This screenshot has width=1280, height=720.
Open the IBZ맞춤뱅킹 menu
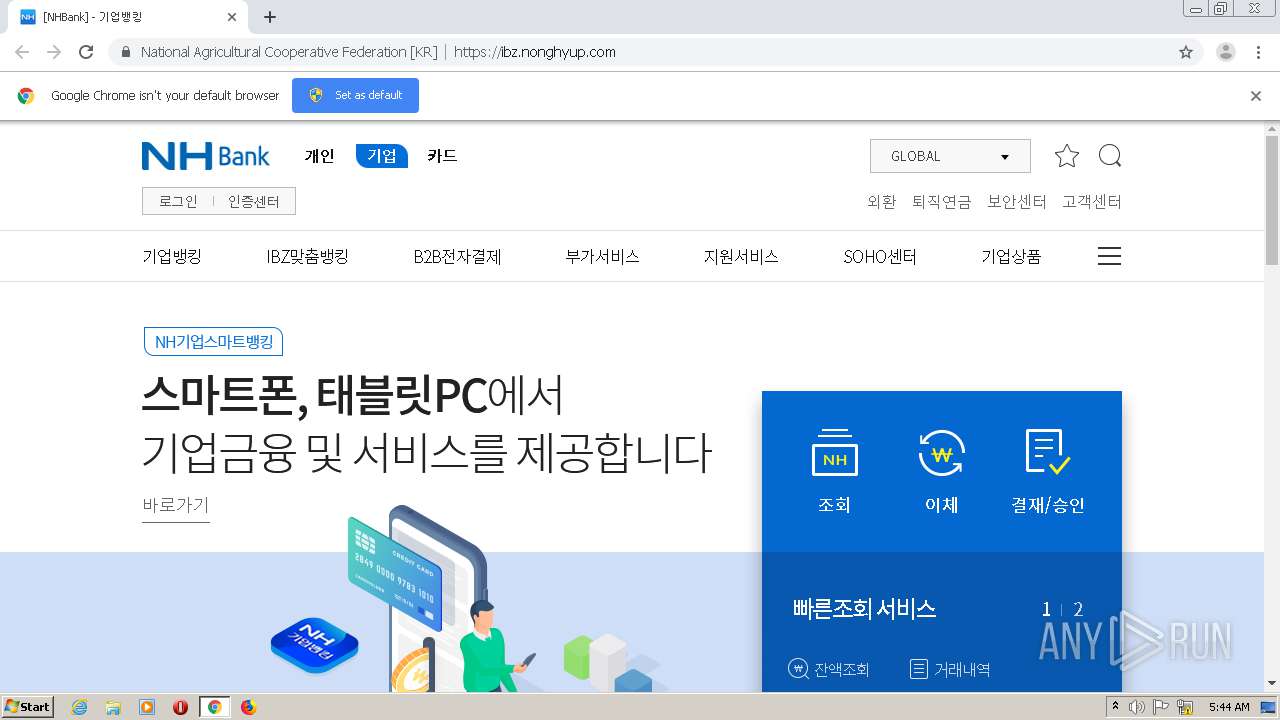(x=308, y=257)
